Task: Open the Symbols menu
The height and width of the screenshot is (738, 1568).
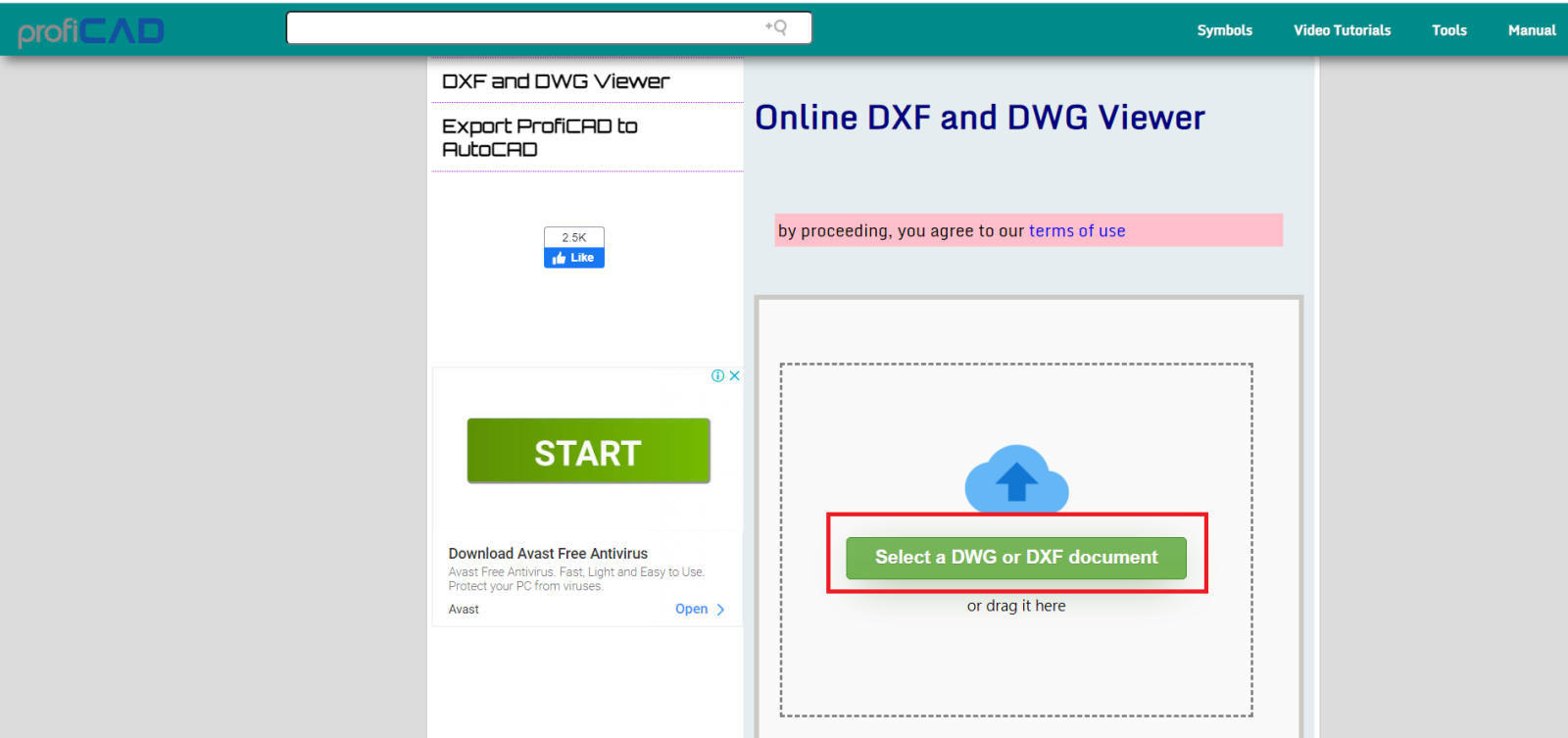Action: coord(1224,30)
